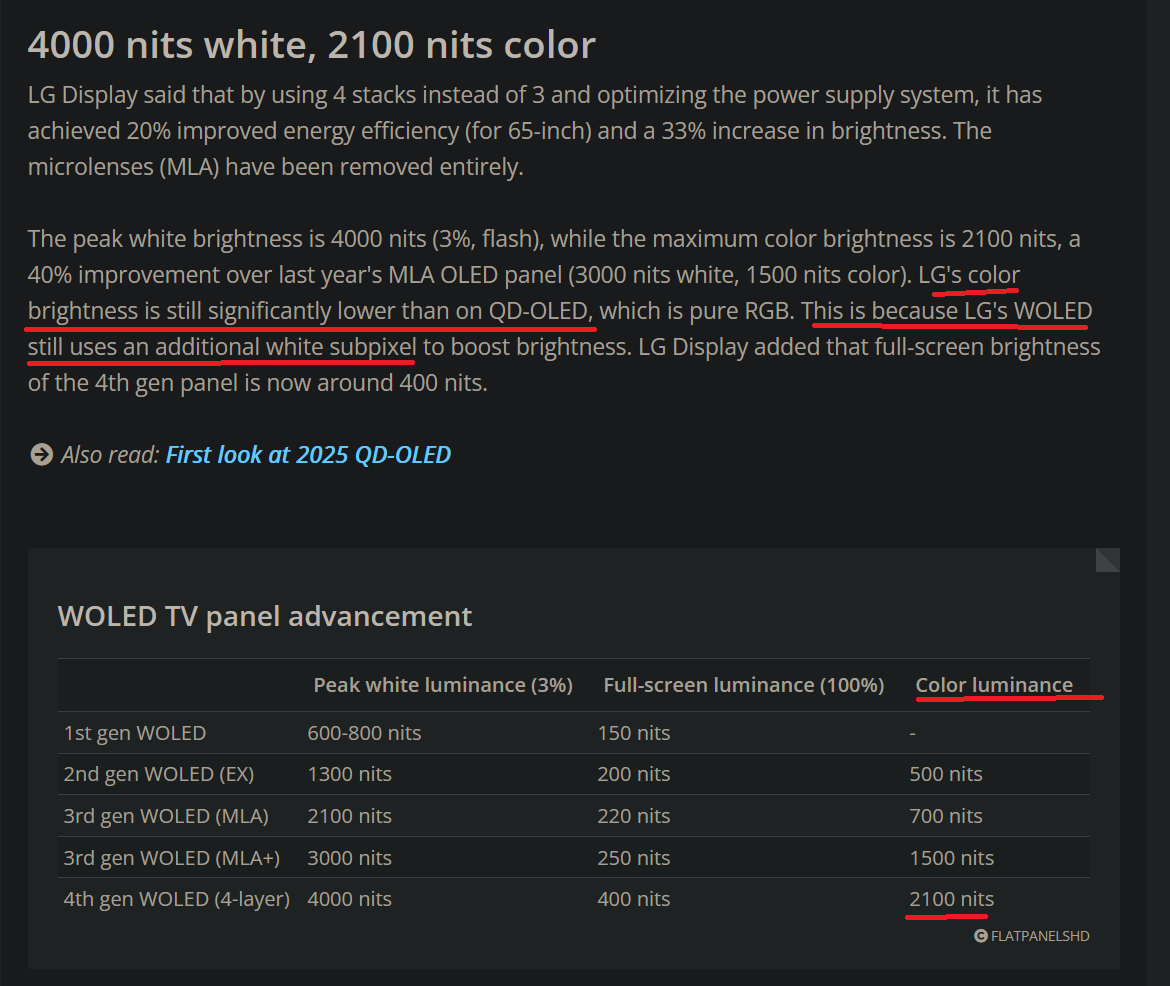Click the '600-800 nits' cell
1170x986 pixels.
tap(364, 733)
